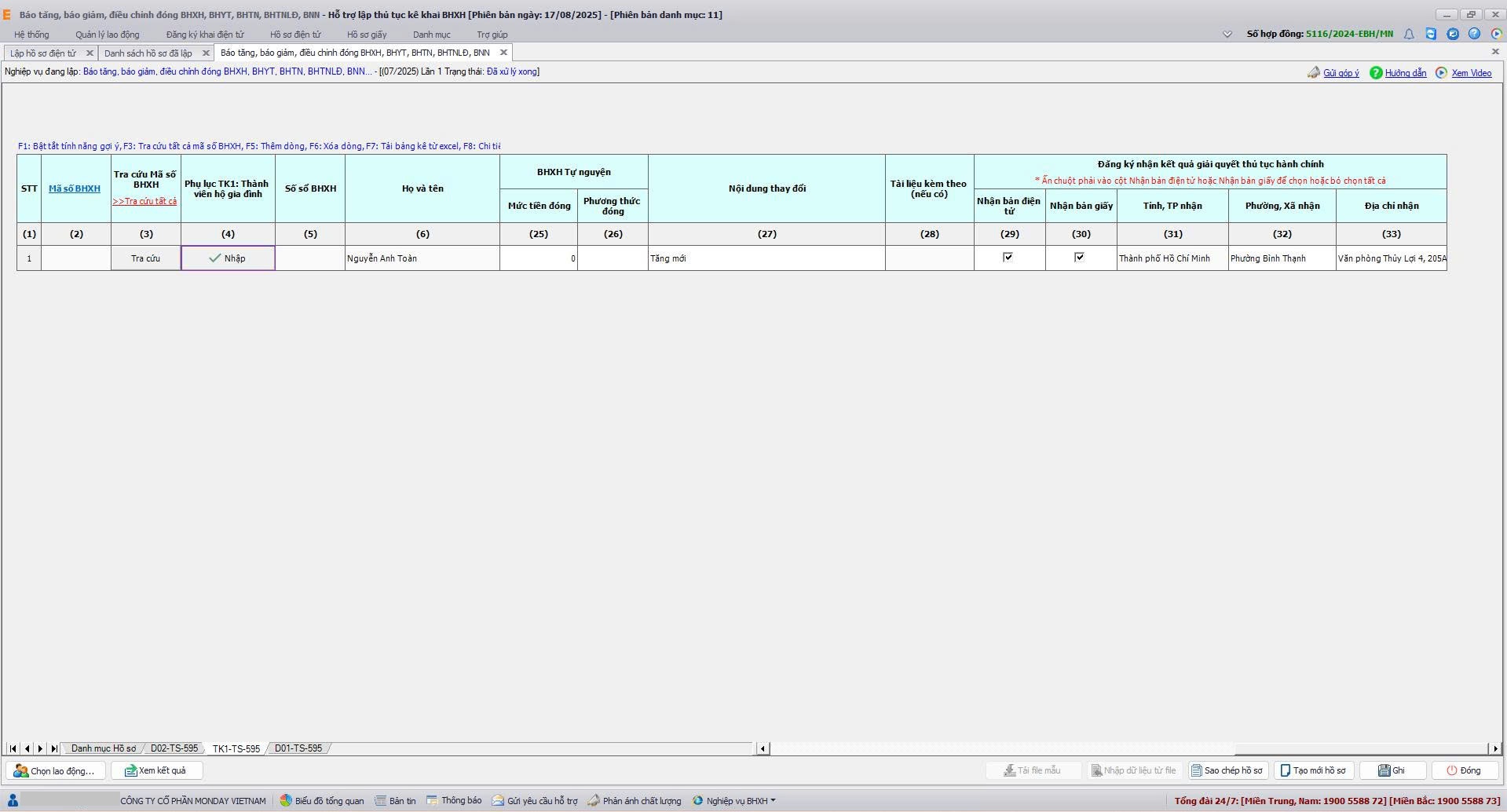Viewport: 1507px width, 812px height.
Task: Click Tra cứu tất cả link
Action: (145, 201)
